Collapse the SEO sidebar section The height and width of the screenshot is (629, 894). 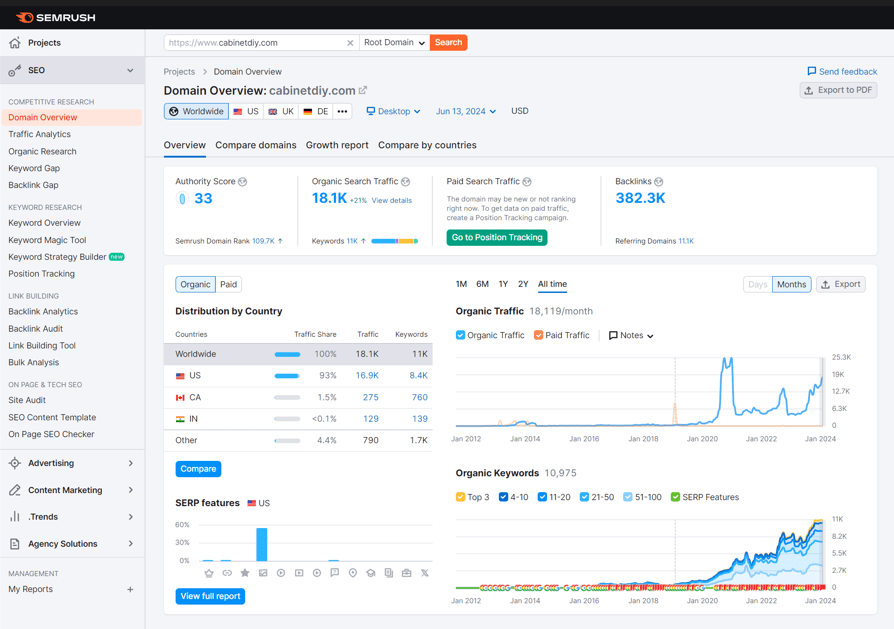click(130, 71)
